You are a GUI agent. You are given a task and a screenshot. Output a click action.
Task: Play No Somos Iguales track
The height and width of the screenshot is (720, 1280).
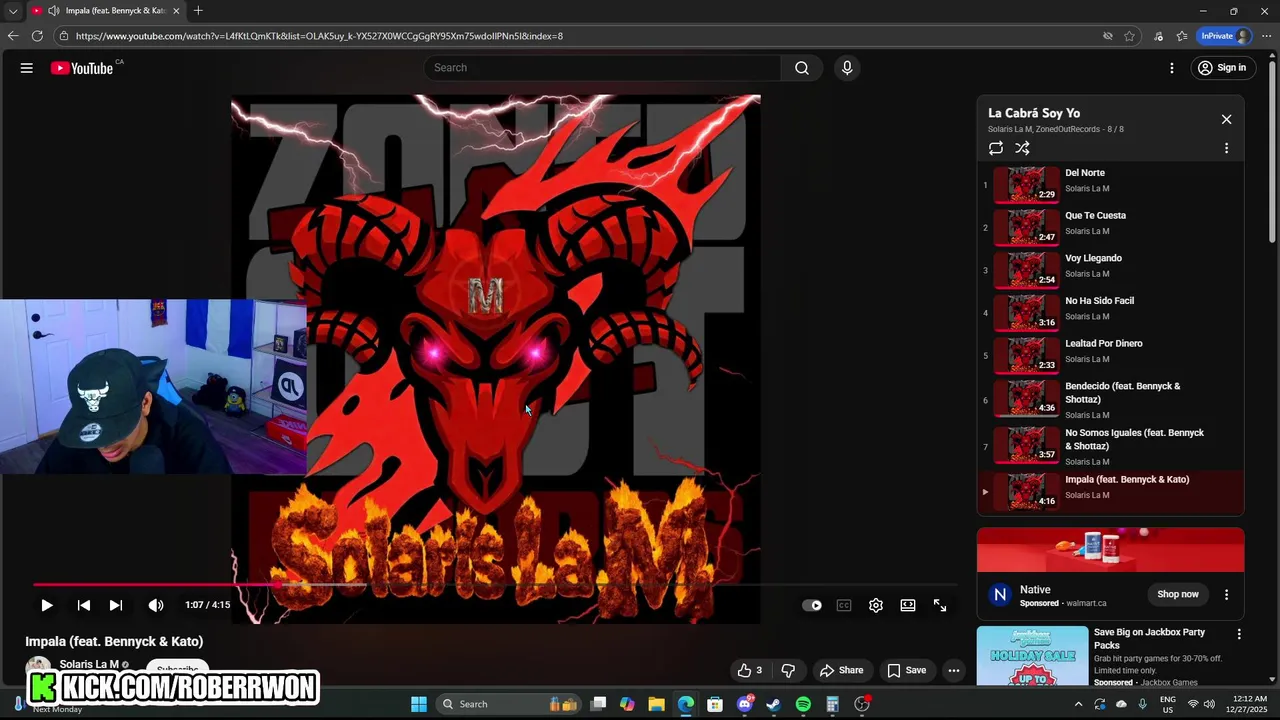[x=1110, y=446]
